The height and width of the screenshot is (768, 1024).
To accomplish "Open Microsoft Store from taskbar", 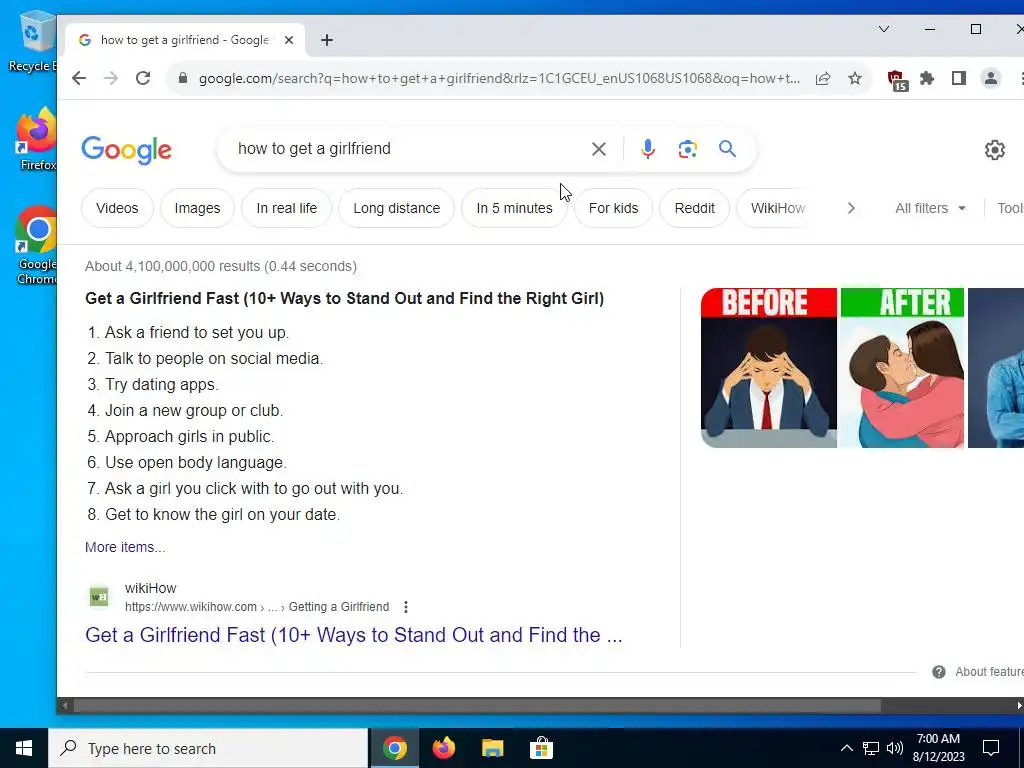I will point(541,748).
